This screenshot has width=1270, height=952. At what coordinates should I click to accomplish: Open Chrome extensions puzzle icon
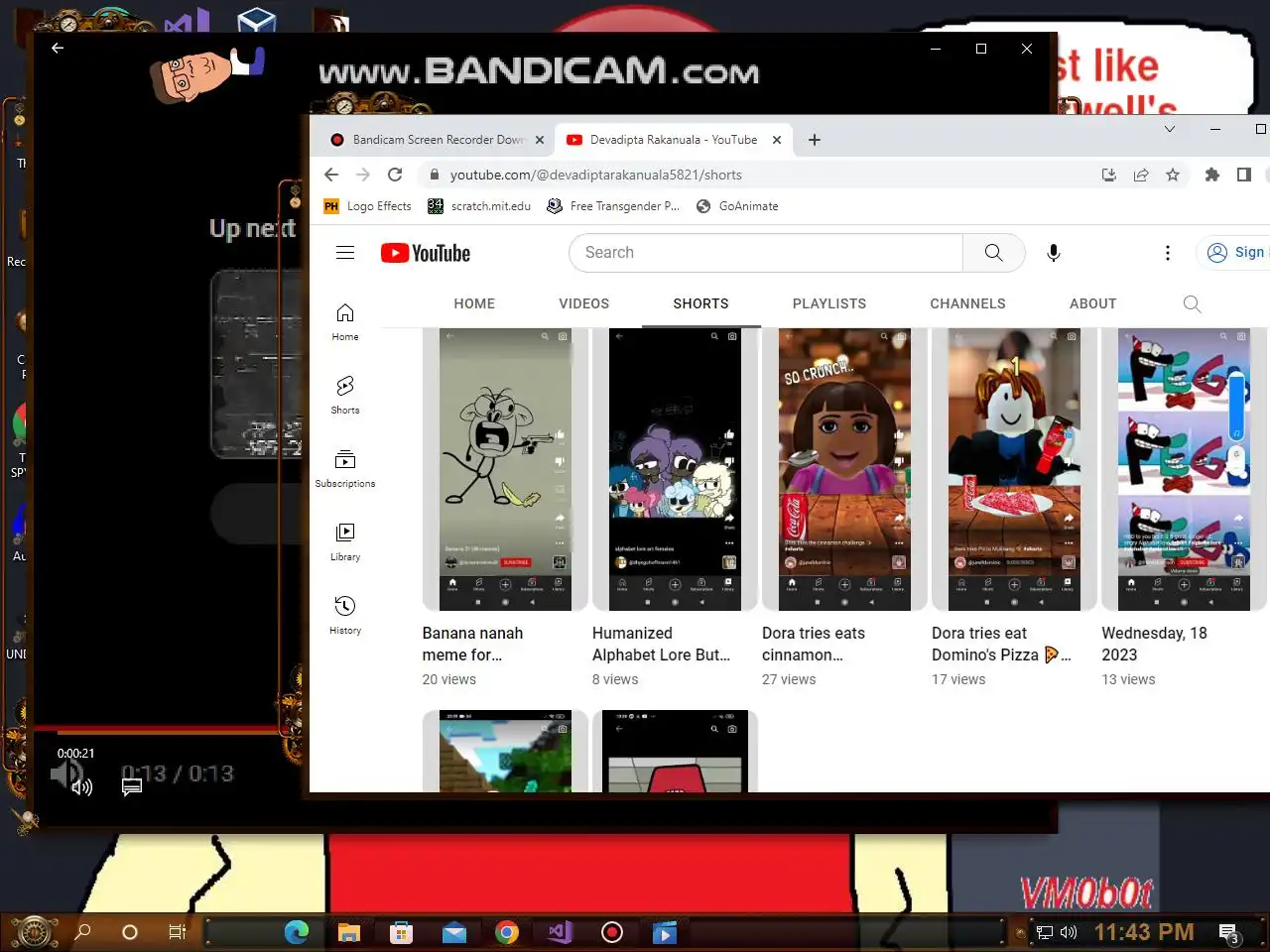pos(1211,175)
